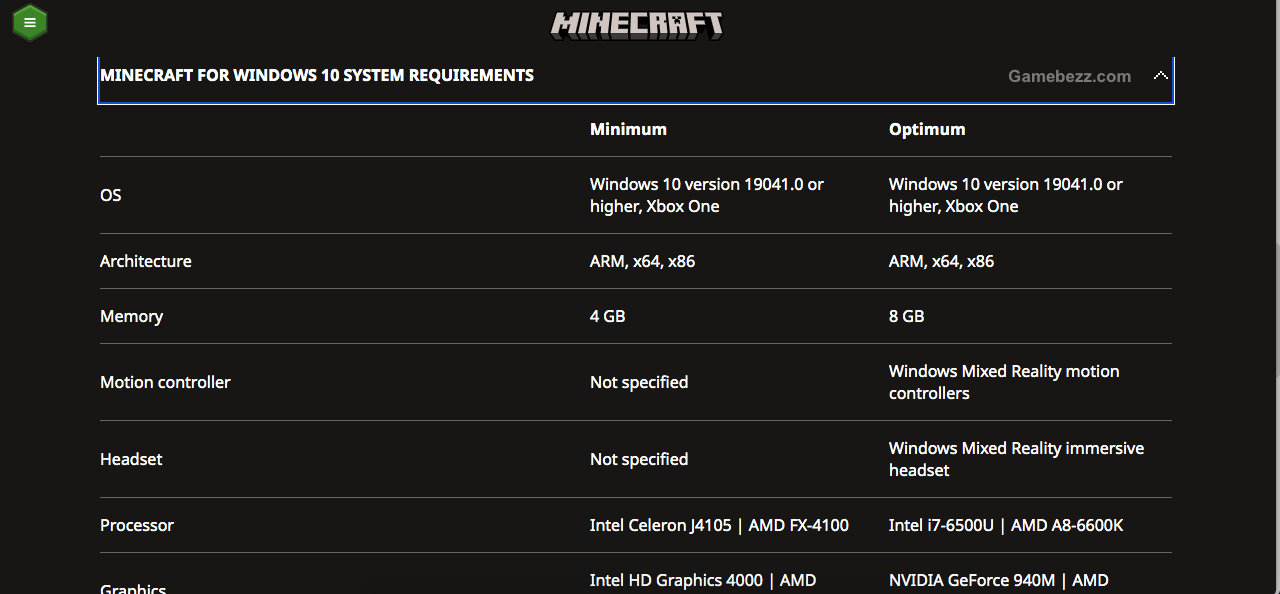Viewport: 1280px width, 594px height.
Task: Select the 'Optimum' column header
Action: point(927,129)
